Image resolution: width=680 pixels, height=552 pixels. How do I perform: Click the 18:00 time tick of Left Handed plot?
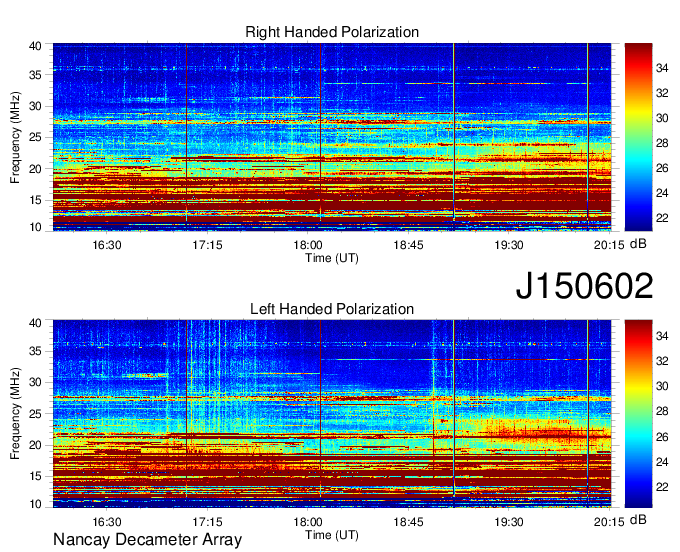pyautogui.click(x=307, y=522)
